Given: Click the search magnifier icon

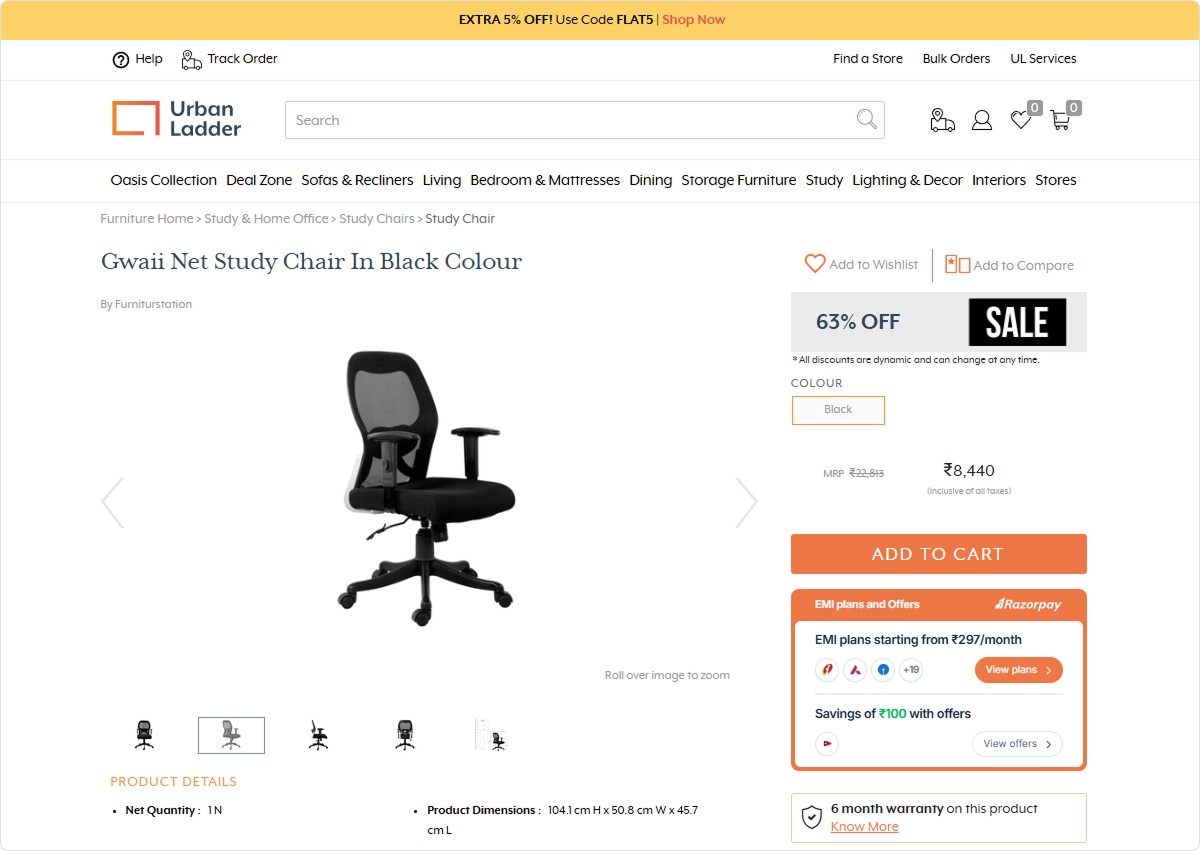Looking at the screenshot, I should click(x=867, y=120).
